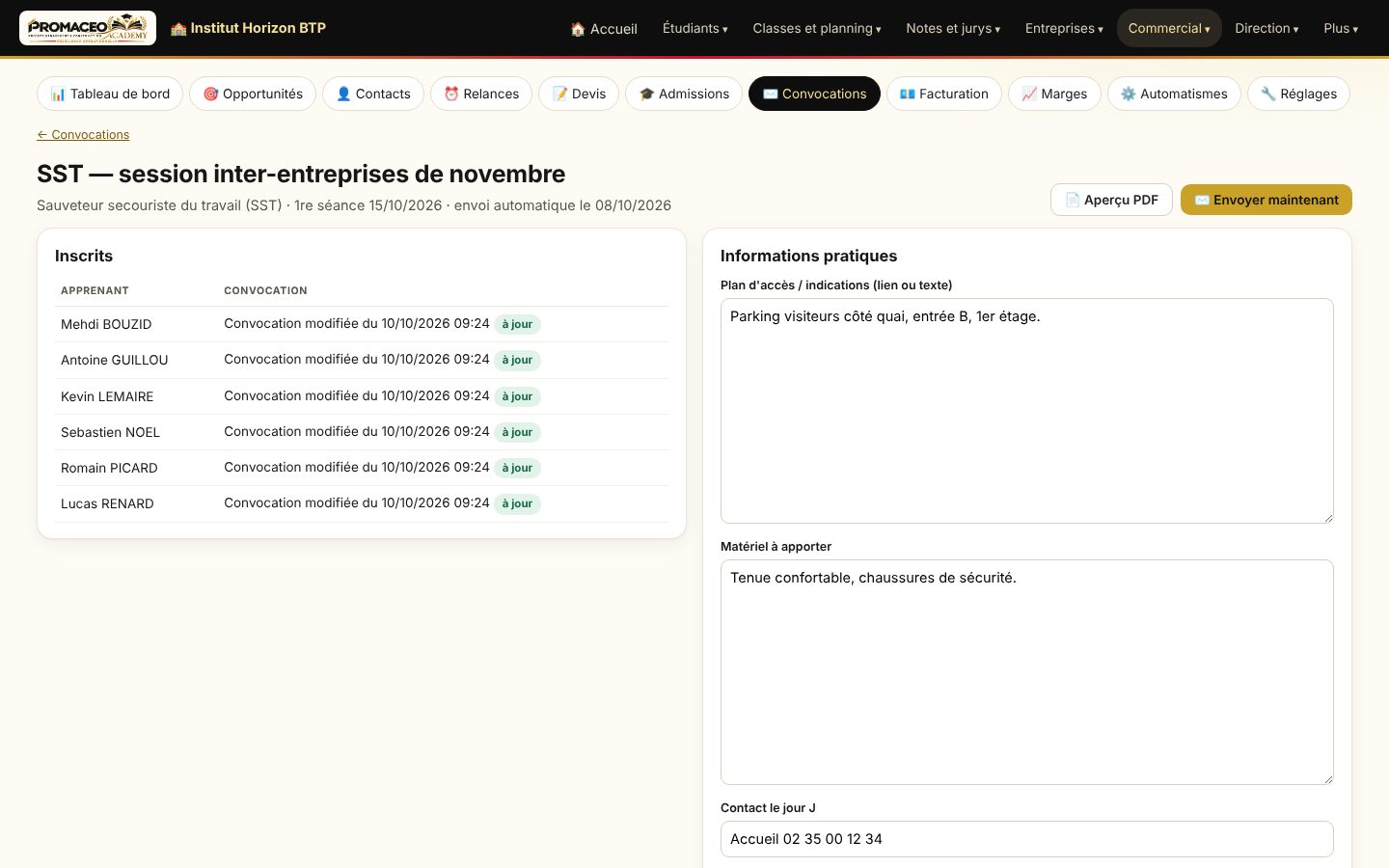Click the bar chart icon in Tableau de bord

[58, 94]
